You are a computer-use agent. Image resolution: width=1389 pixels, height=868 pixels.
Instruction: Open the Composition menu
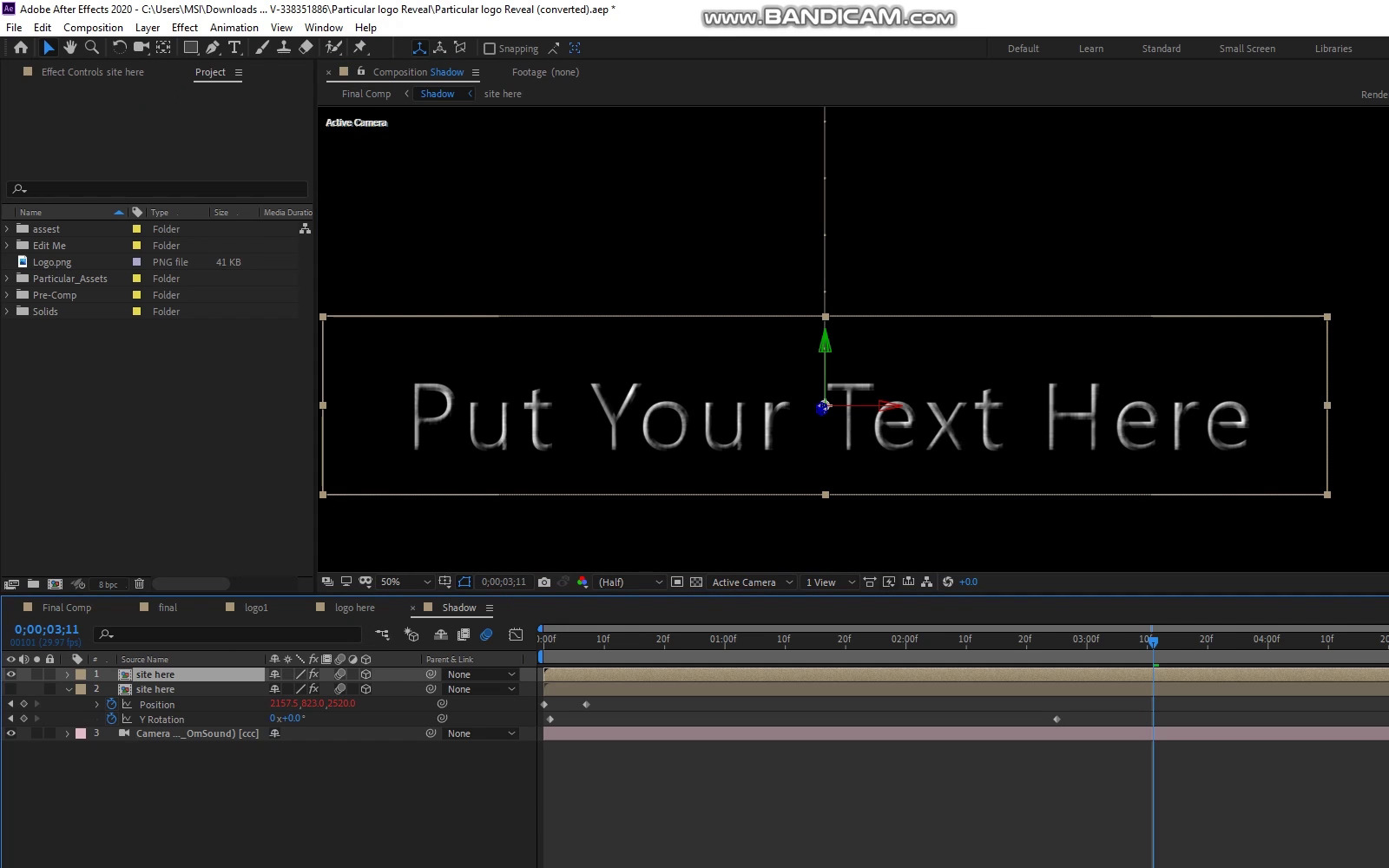coord(93,27)
